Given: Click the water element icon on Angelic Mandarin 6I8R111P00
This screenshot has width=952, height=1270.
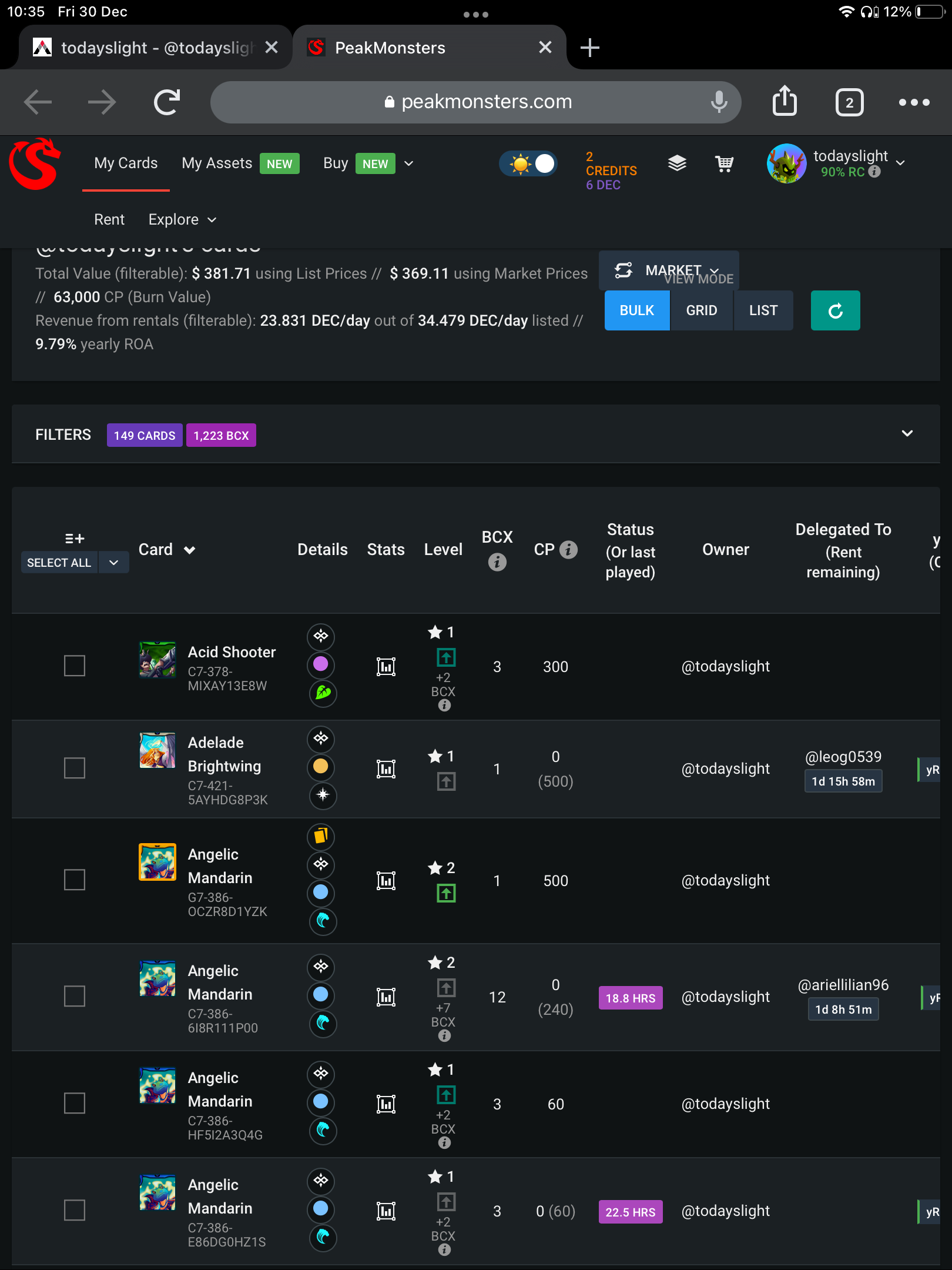Looking at the screenshot, I should coord(323,1023).
